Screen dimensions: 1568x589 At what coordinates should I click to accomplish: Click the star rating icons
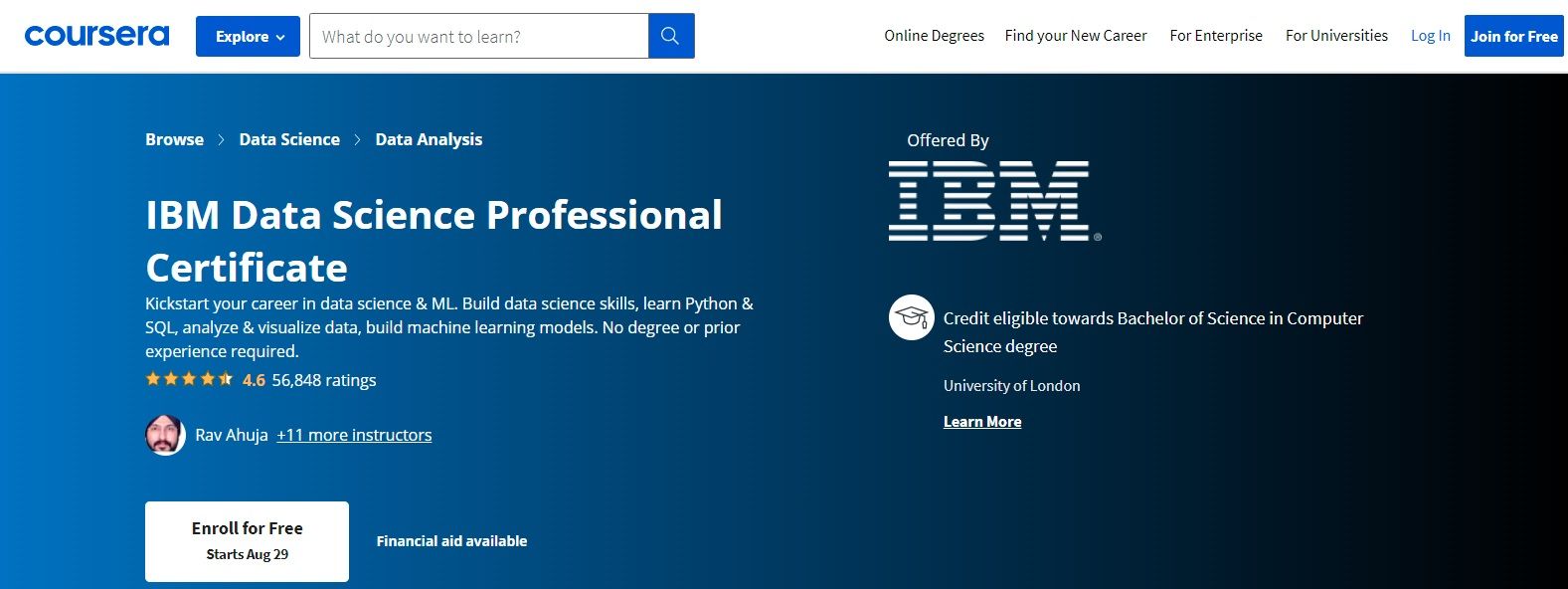click(x=189, y=379)
